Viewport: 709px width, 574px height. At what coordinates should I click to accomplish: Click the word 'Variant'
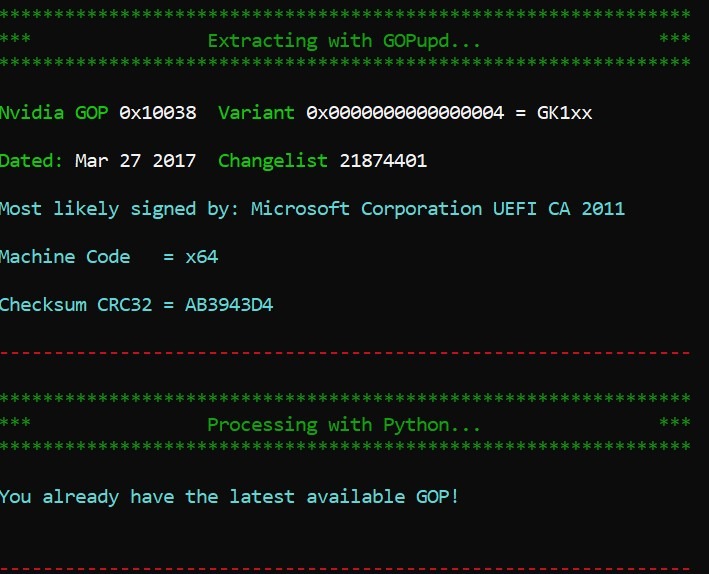click(256, 113)
